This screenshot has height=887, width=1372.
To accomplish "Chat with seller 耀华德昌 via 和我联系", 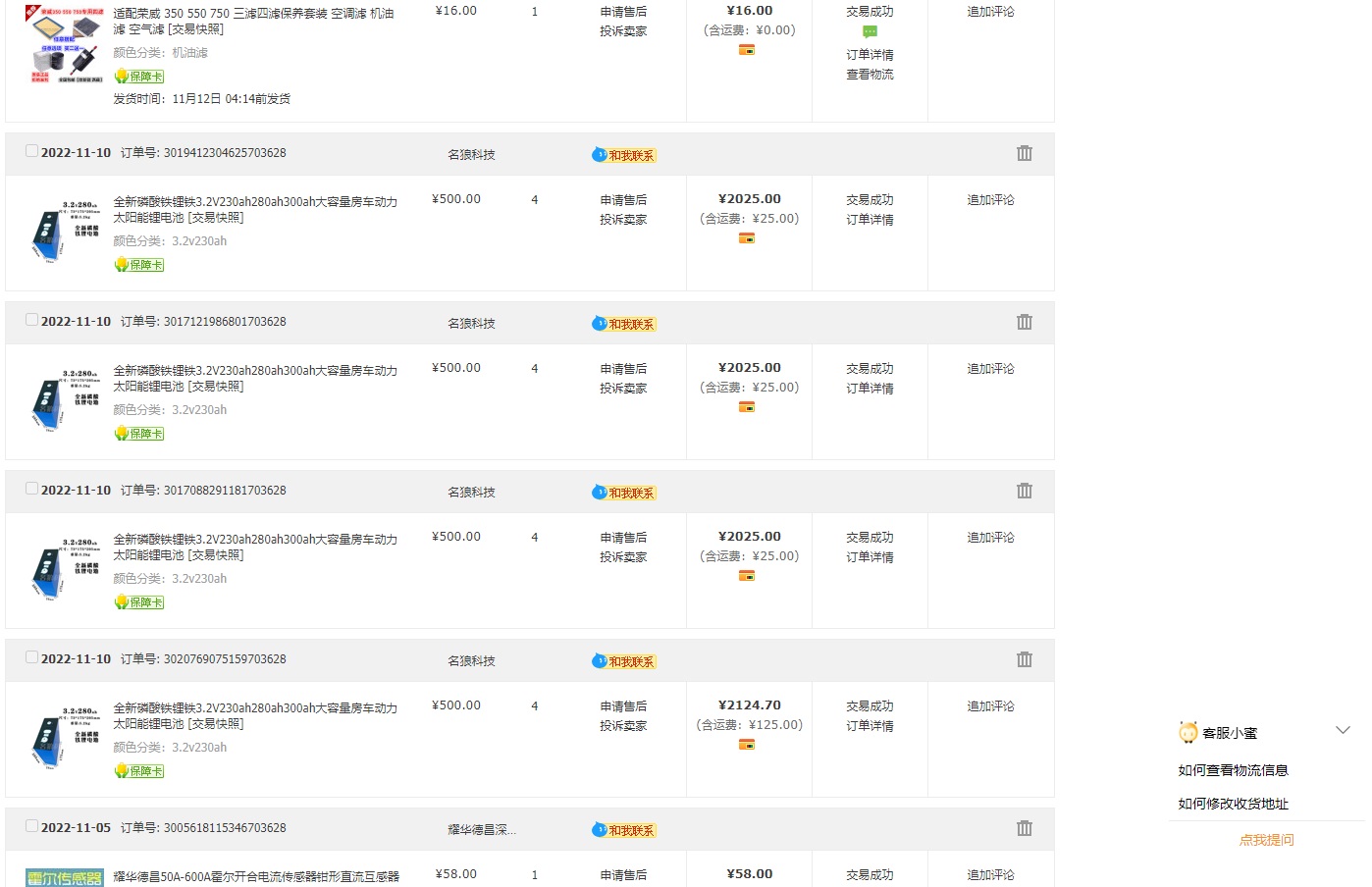I will click(624, 830).
